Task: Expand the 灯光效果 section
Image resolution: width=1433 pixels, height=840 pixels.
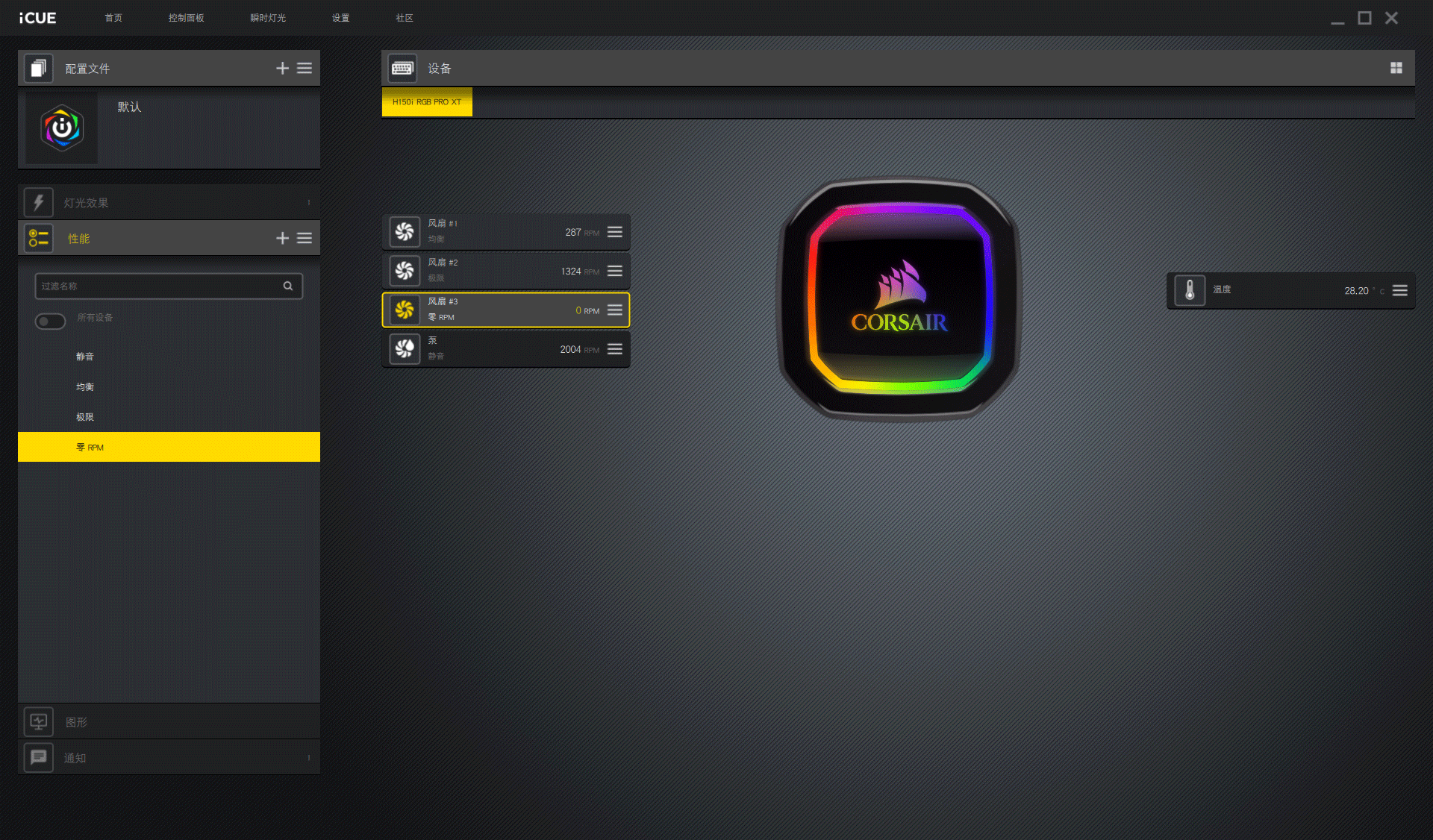Action: 169,202
